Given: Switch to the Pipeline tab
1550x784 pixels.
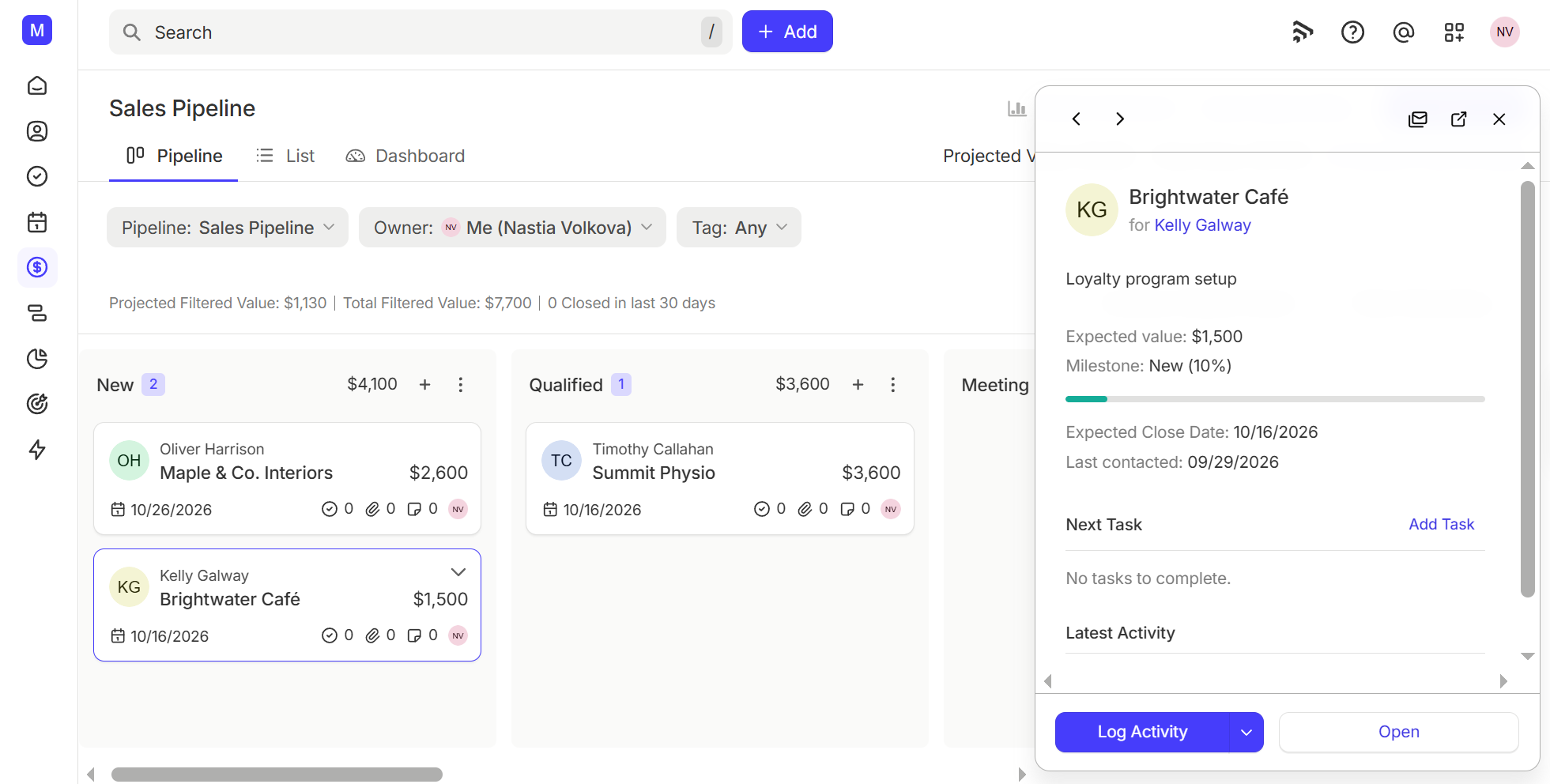Looking at the screenshot, I should (174, 156).
